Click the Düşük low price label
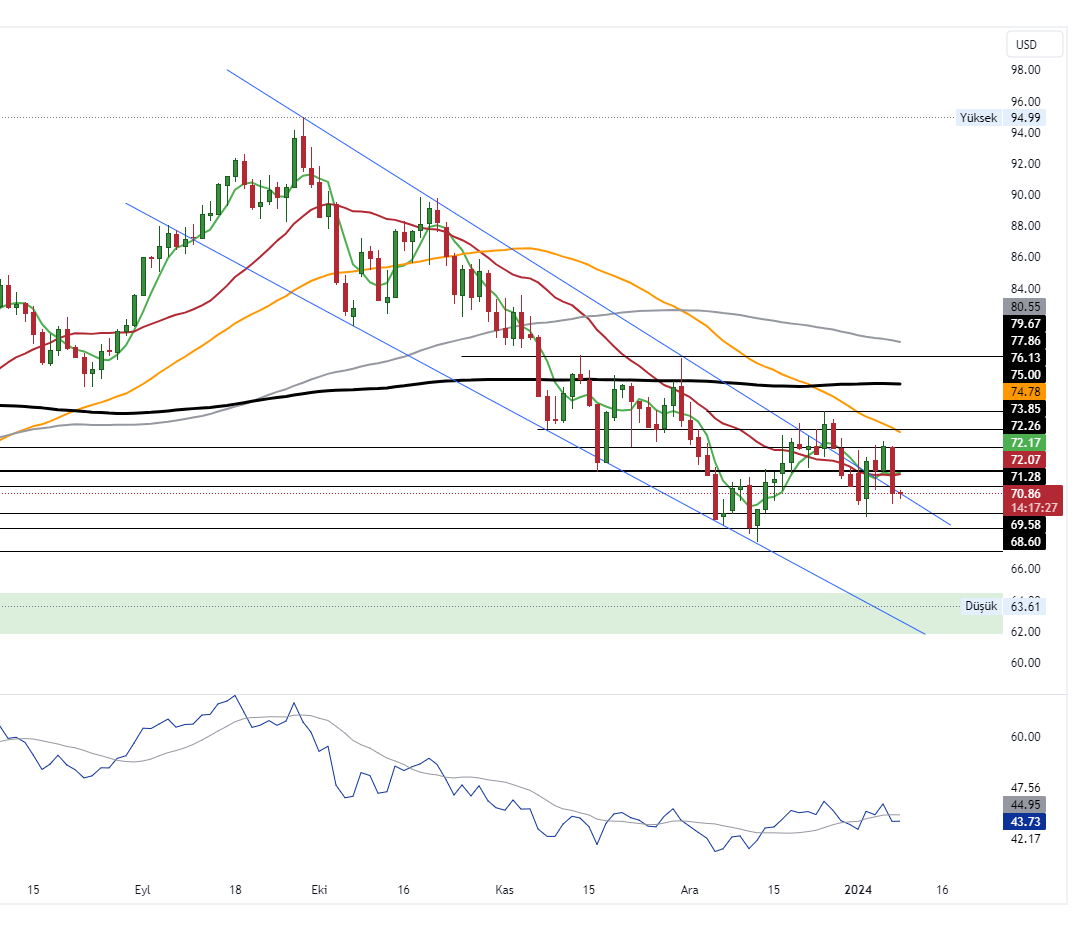1077x939 pixels. pyautogui.click(x=981, y=606)
